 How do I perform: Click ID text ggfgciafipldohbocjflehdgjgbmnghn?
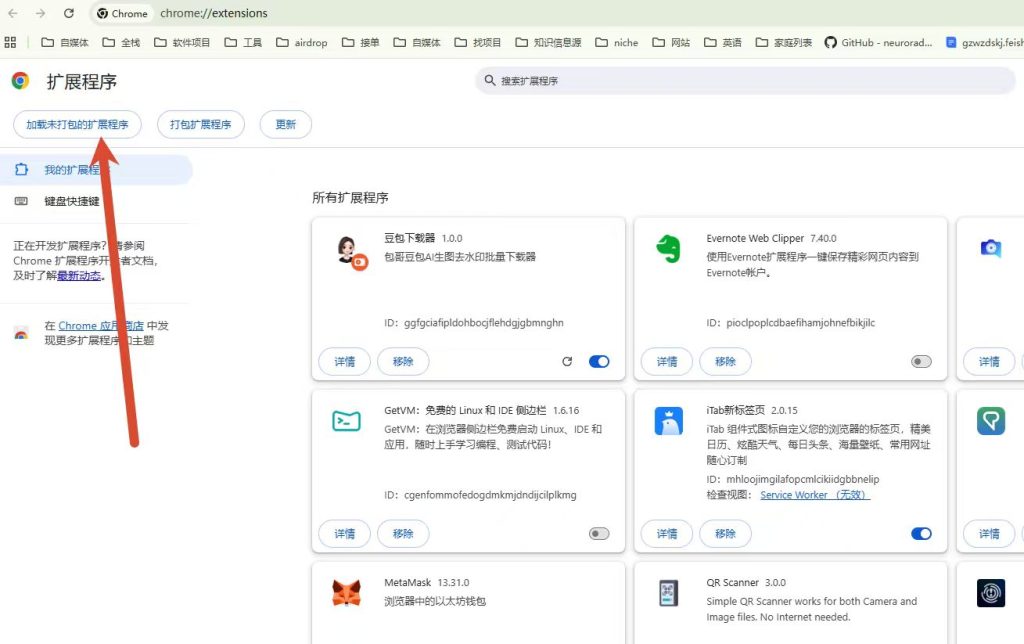point(484,323)
